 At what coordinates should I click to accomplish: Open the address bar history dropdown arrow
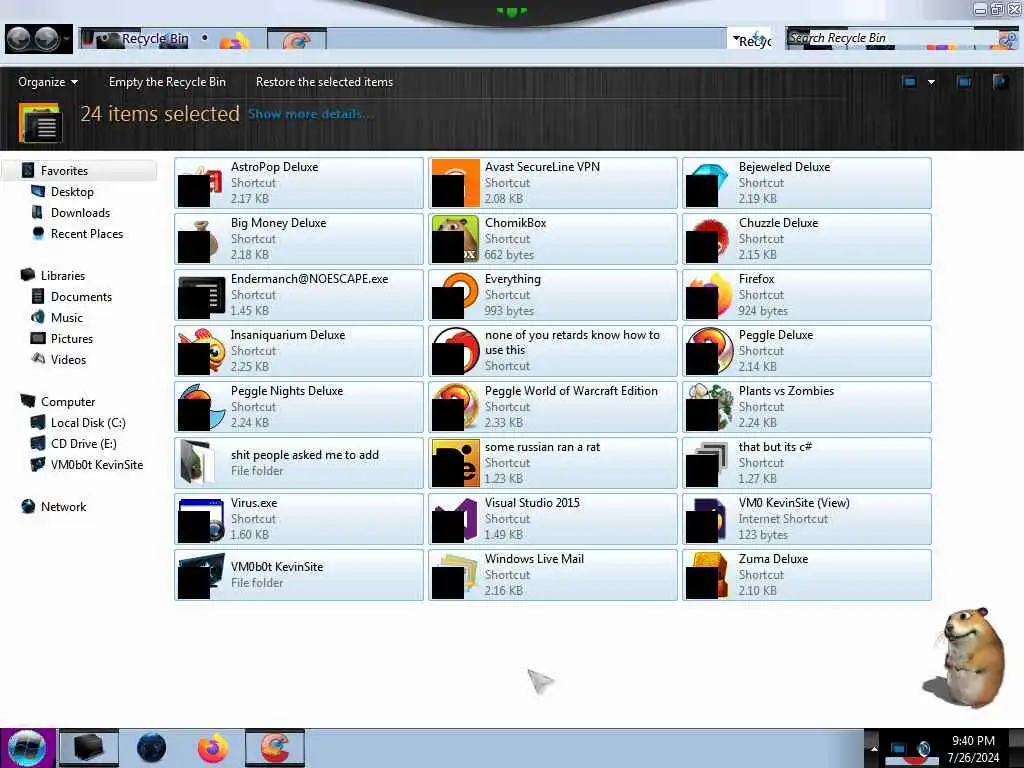(x=735, y=39)
